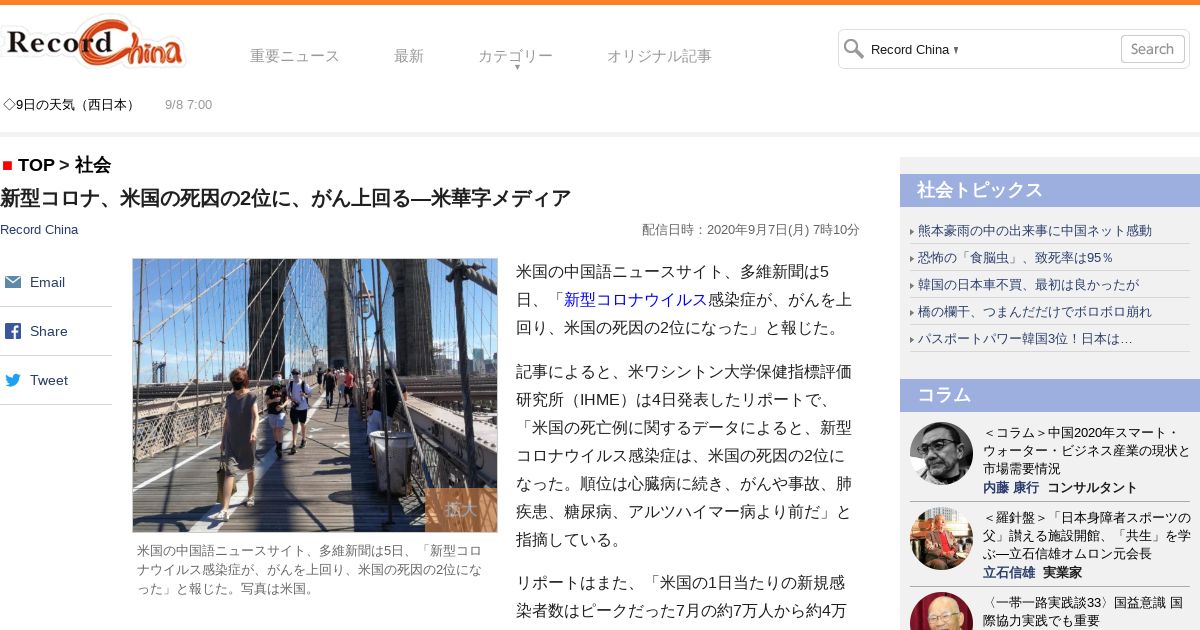
Task: Open the 一帯一路実践談33 column article
Action: click(x=1084, y=611)
